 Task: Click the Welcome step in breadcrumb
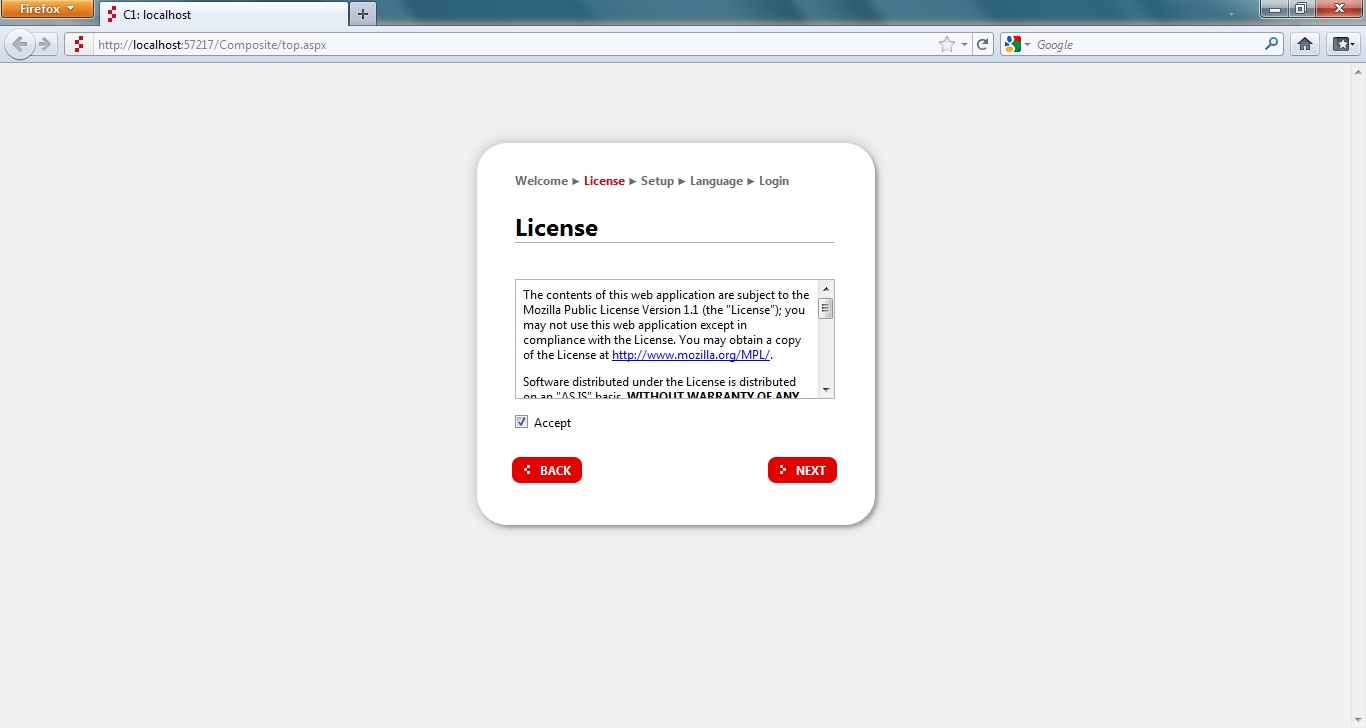(x=541, y=181)
